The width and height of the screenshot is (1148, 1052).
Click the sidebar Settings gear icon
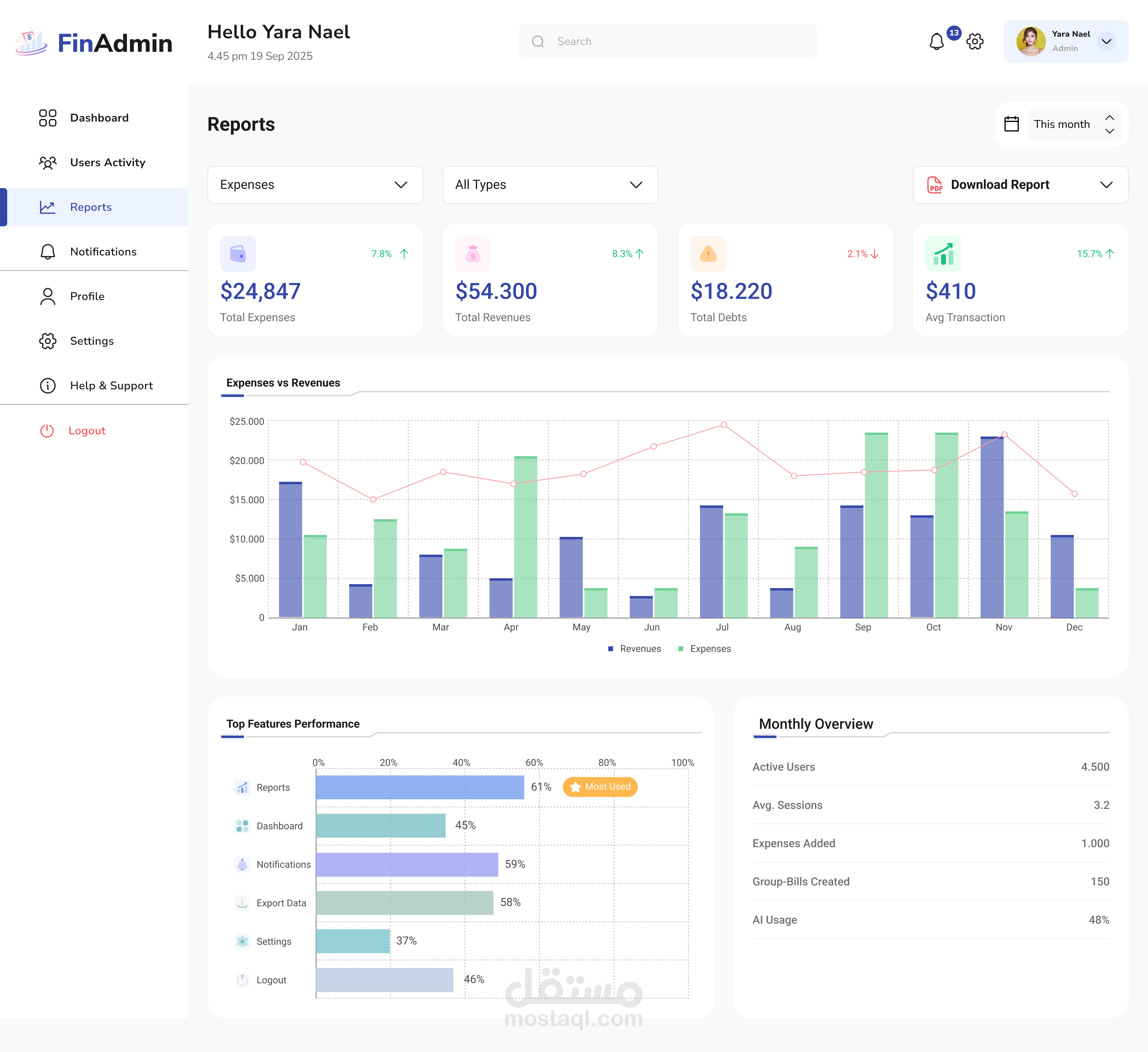pyautogui.click(x=48, y=341)
